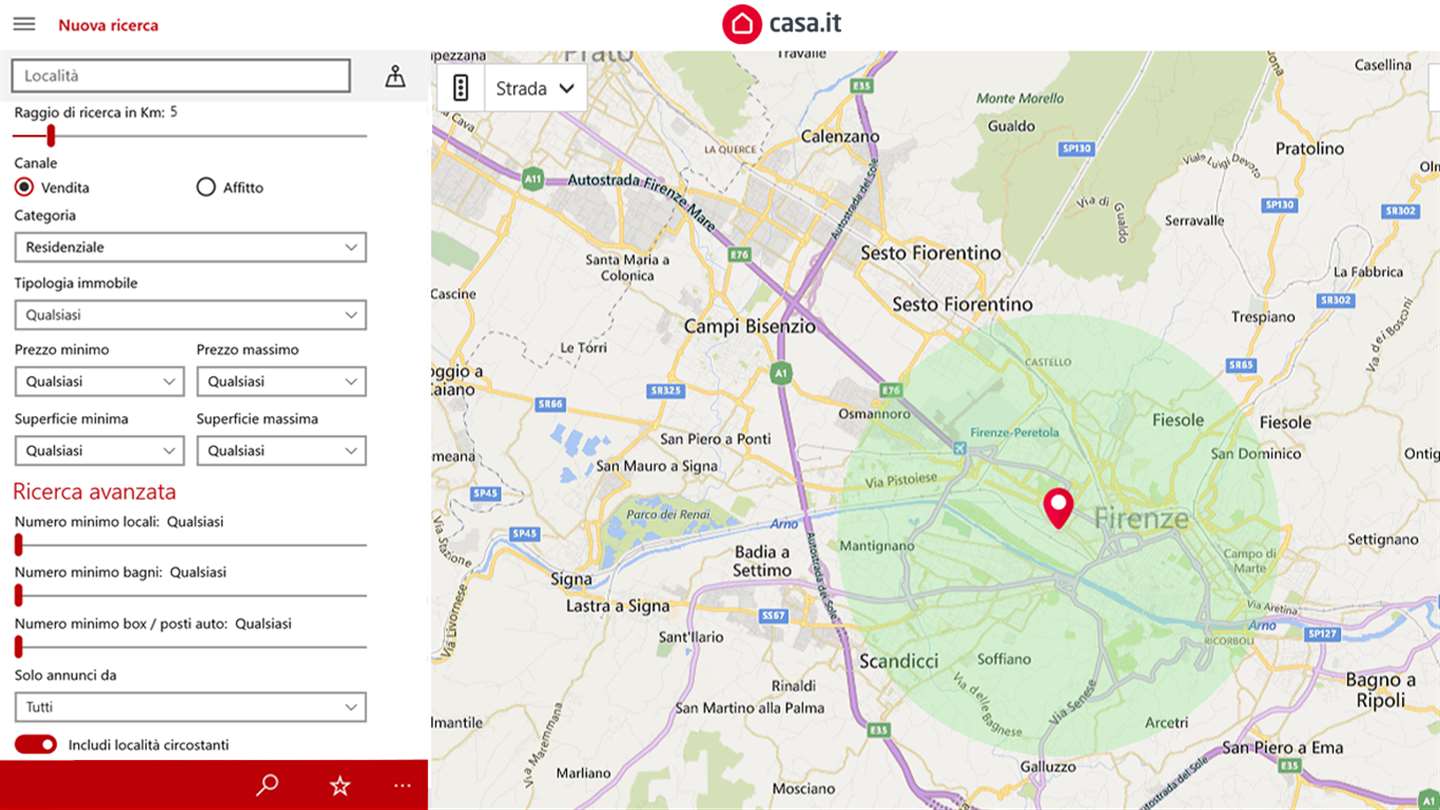Viewport: 1440px width, 810px height.
Task: Open the Solo annunci da Tutti dropdown
Action: pyautogui.click(x=190, y=707)
